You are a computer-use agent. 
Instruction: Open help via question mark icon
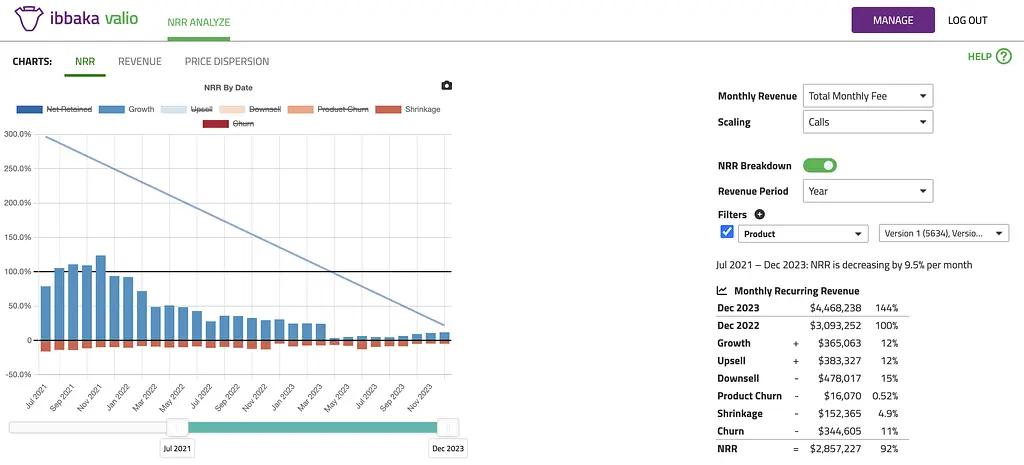[1004, 57]
